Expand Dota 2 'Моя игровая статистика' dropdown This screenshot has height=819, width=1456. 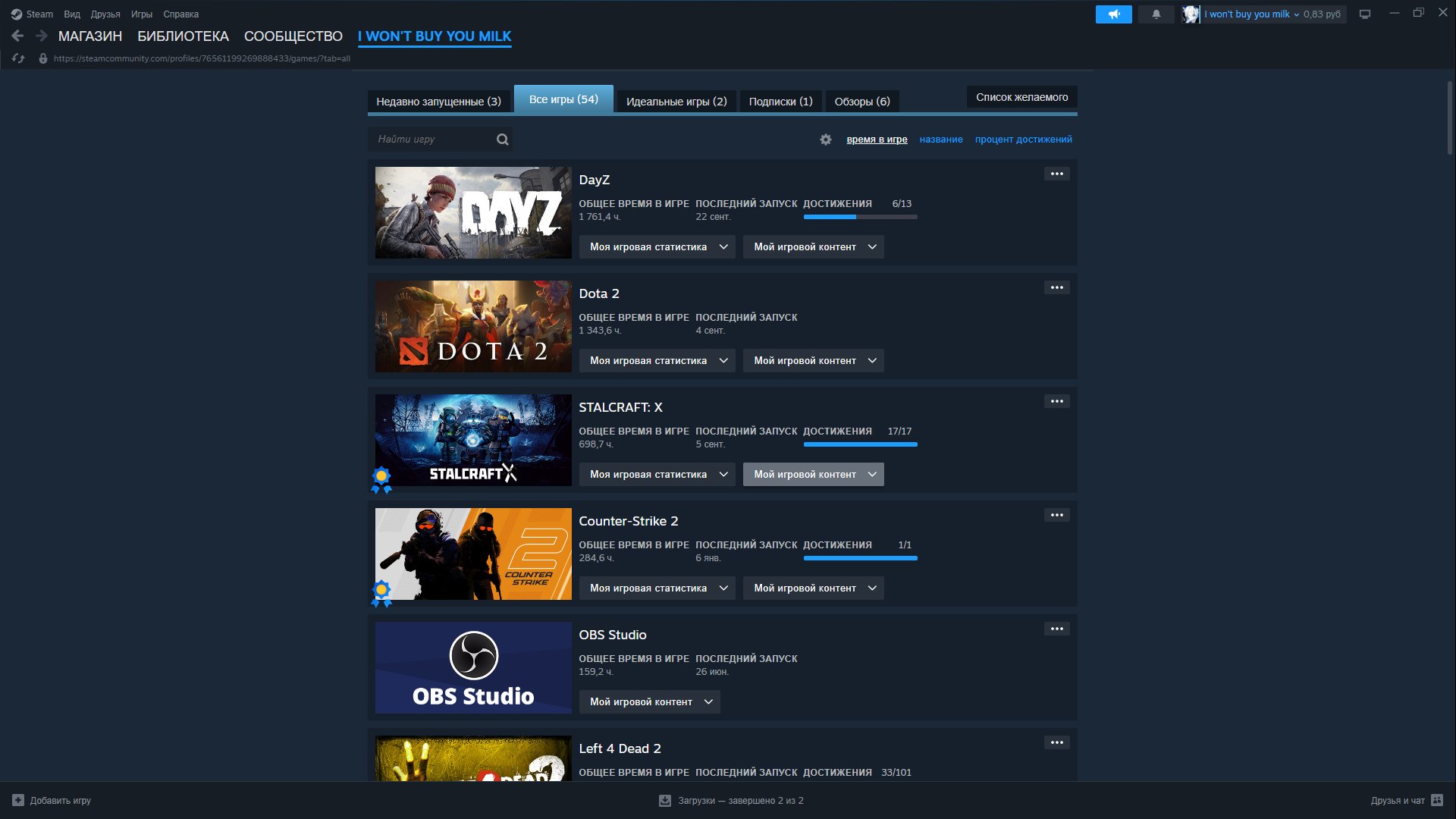(657, 361)
